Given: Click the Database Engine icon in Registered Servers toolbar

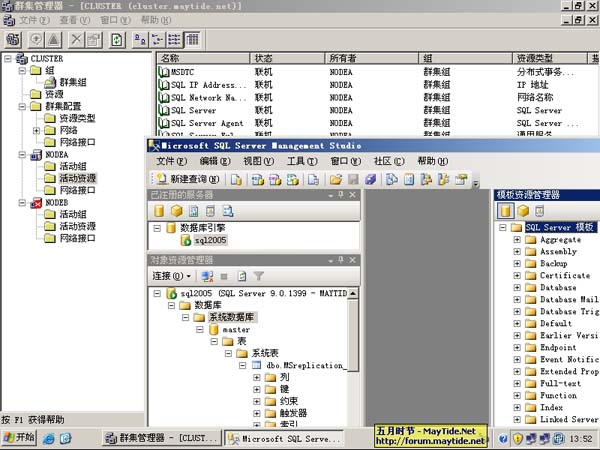Looking at the screenshot, I should (159, 212).
